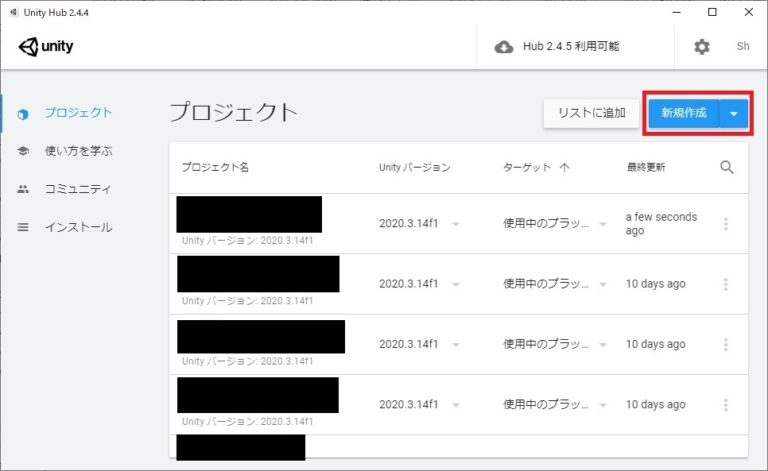Screen dimensions: 768x471
Task: Select プロジェクト cube icon in sidebar
Action: click(x=23, y=114)
